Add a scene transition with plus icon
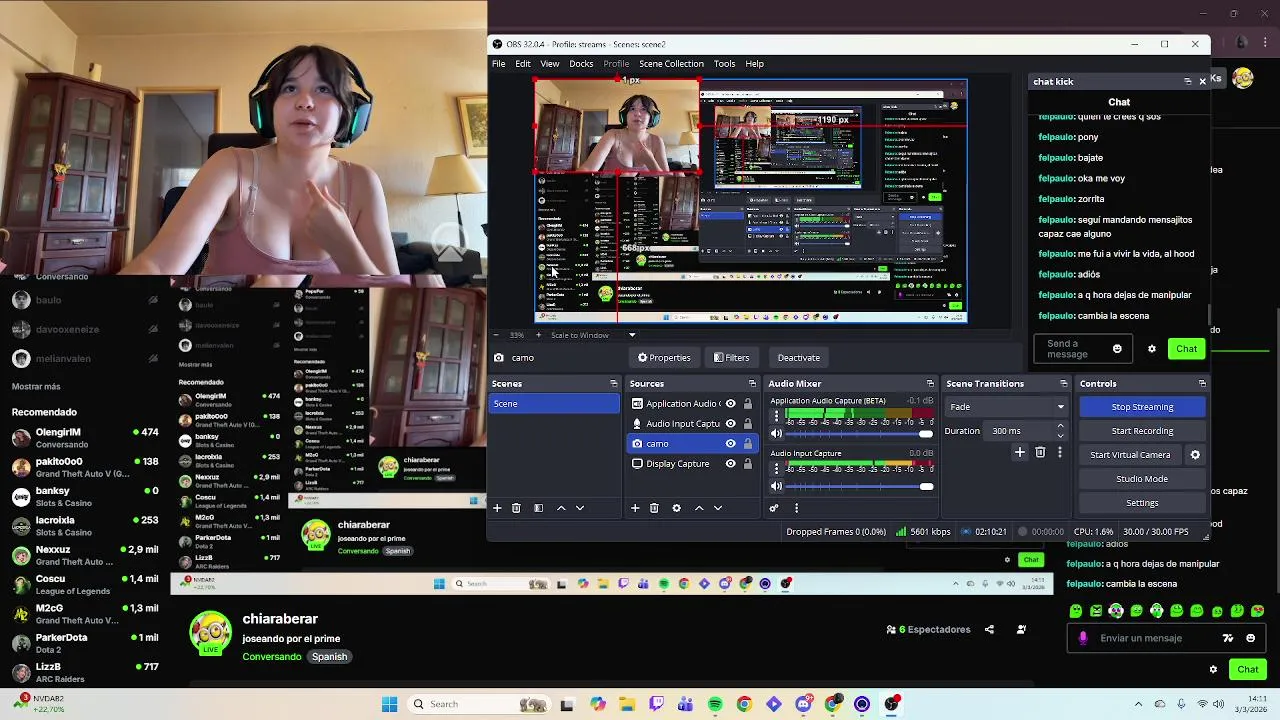This screenshot has height=720, width=1280. click(1020, 453)
